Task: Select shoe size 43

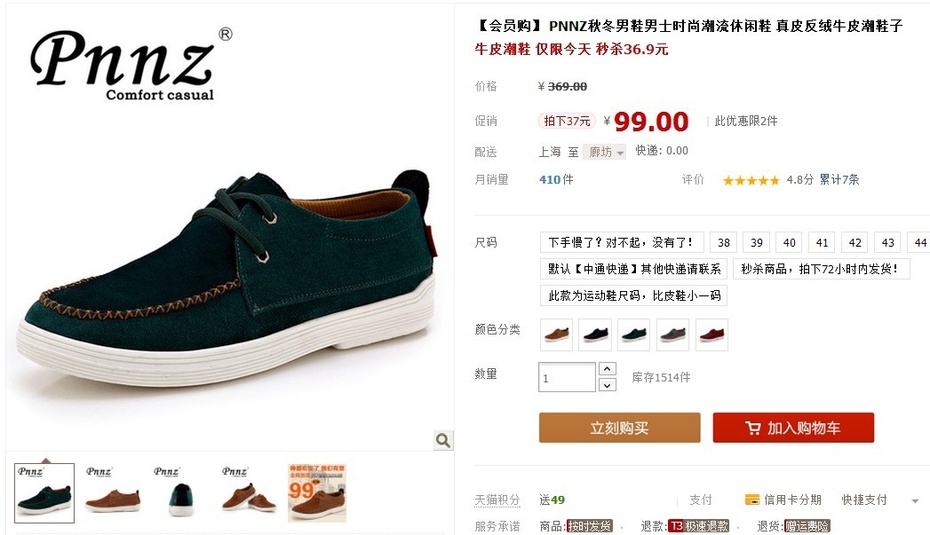Action: [x=887, y=242]
